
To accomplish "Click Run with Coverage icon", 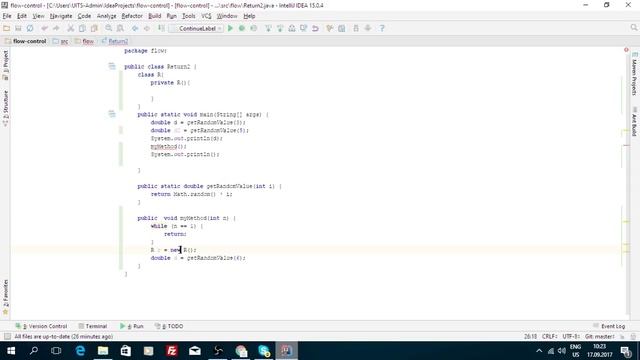I will (253, 28).
